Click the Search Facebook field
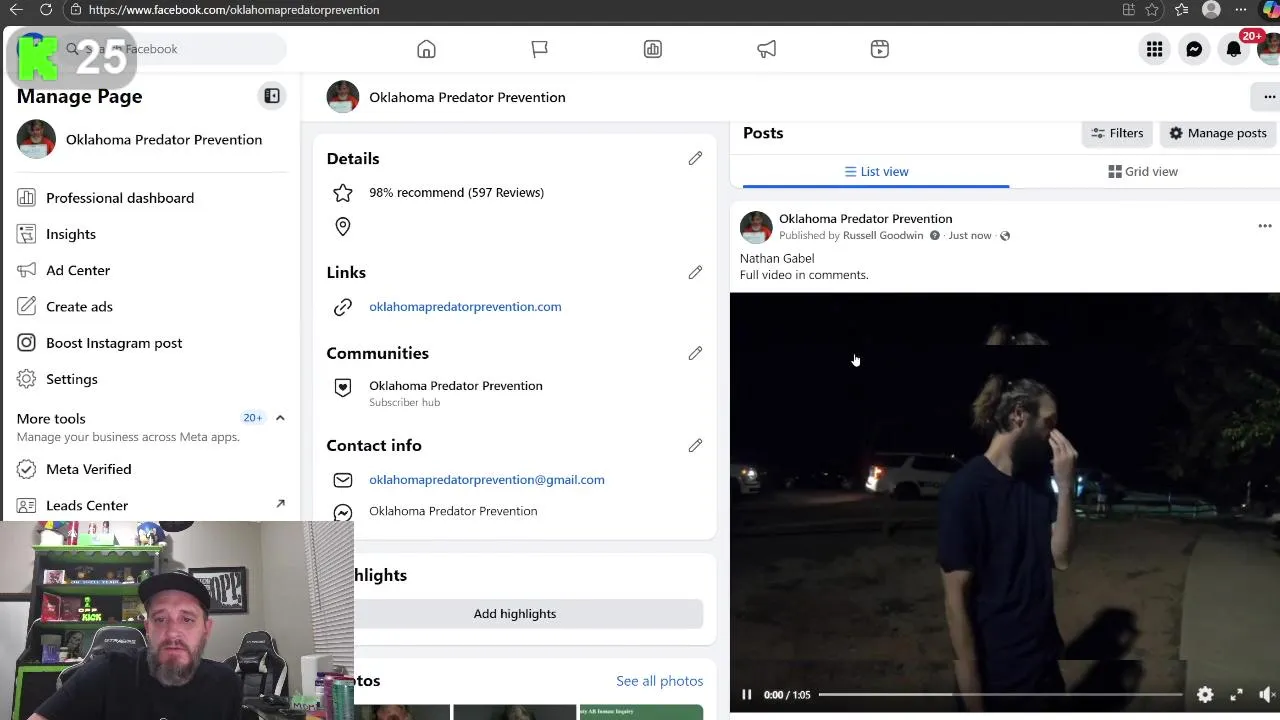1280x720 pixels. pos(175,49)
